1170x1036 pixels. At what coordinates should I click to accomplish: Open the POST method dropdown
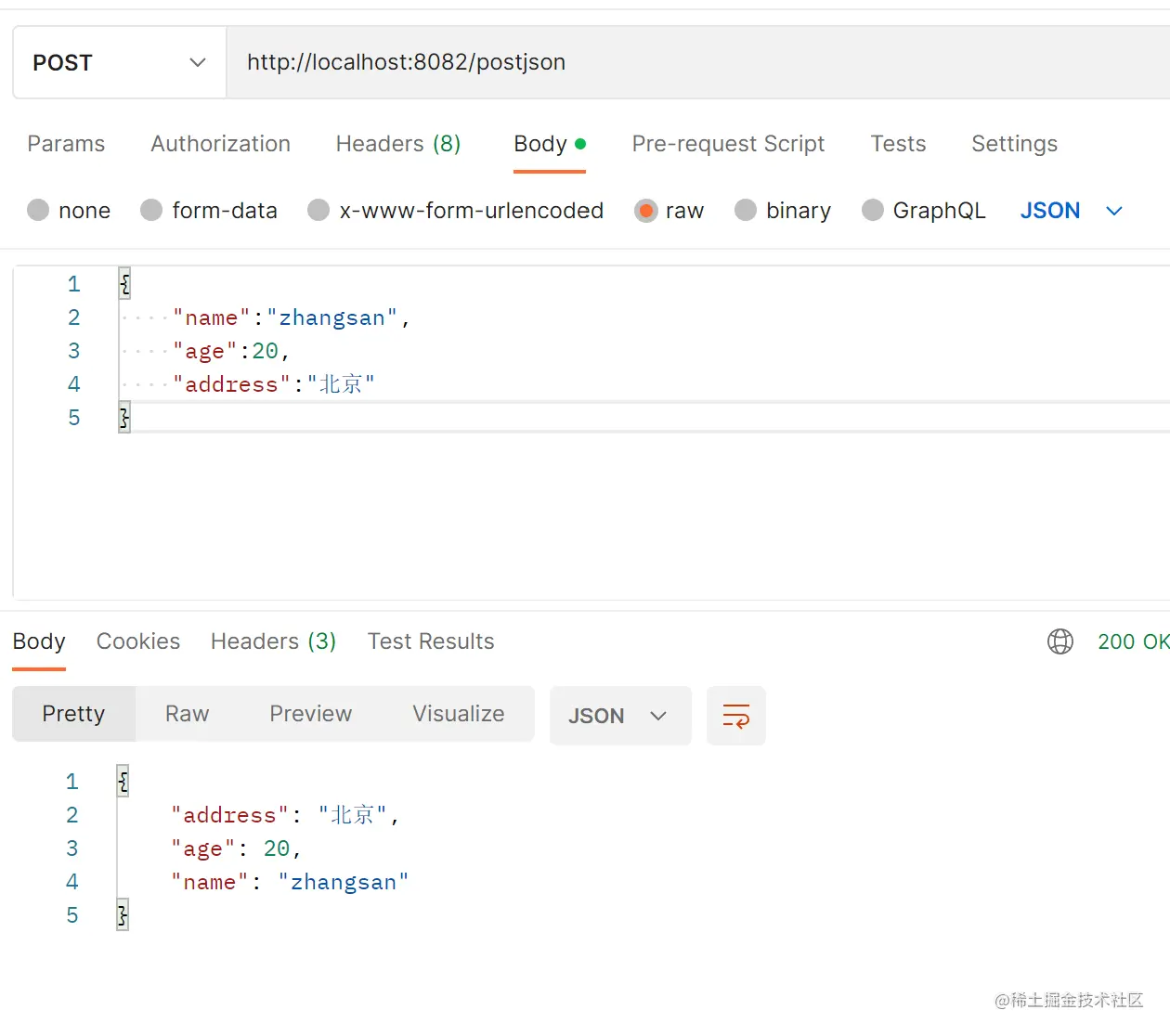click(119, 63)
